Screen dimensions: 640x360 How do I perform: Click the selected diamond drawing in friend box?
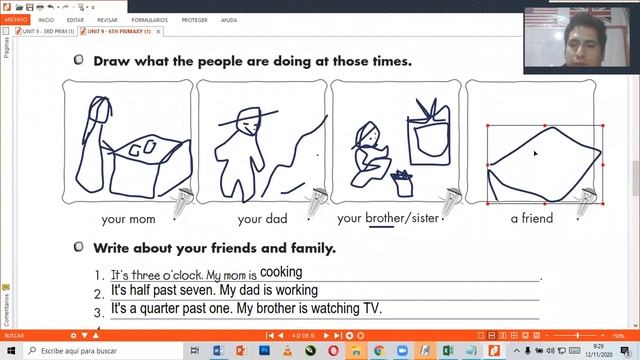click(x=544, y=164)
